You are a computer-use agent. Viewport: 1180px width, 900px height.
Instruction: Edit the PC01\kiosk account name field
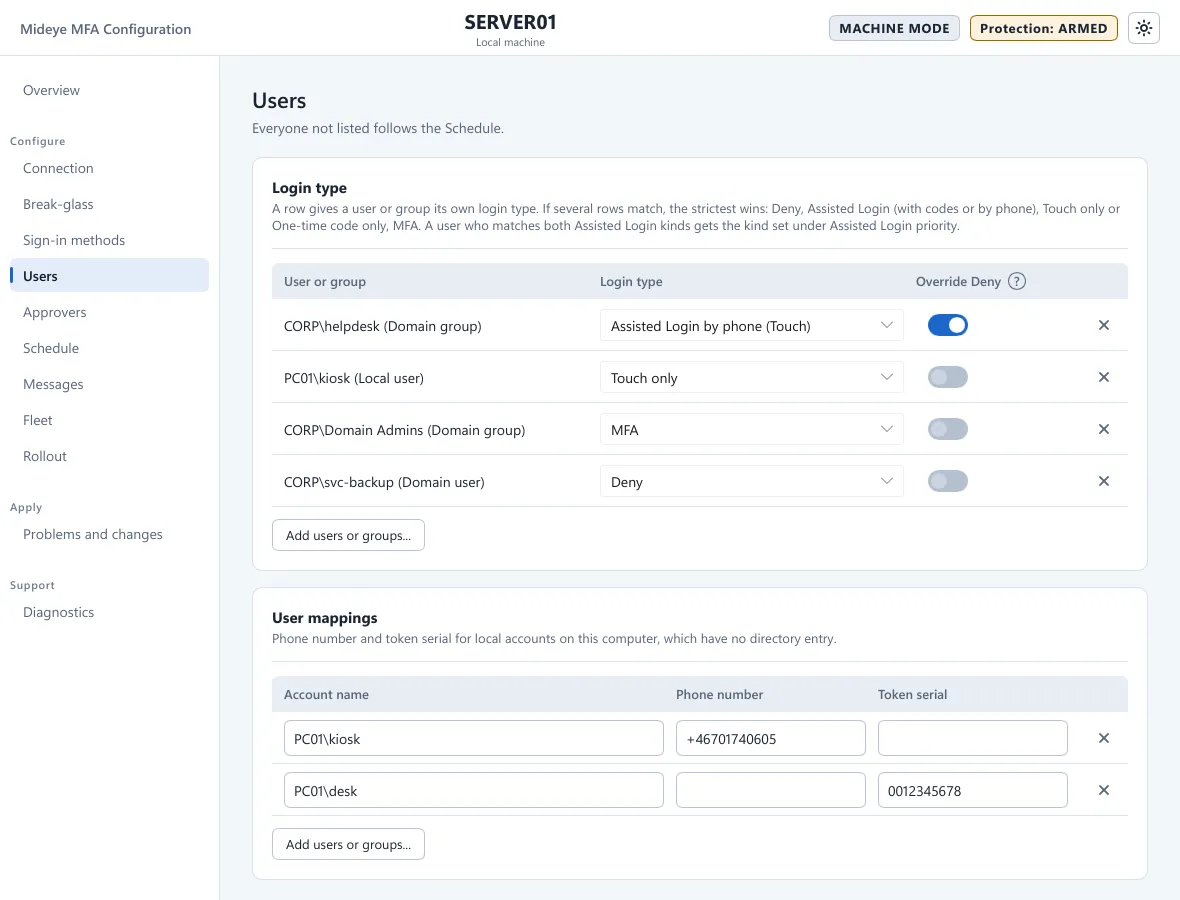point(473,738)
